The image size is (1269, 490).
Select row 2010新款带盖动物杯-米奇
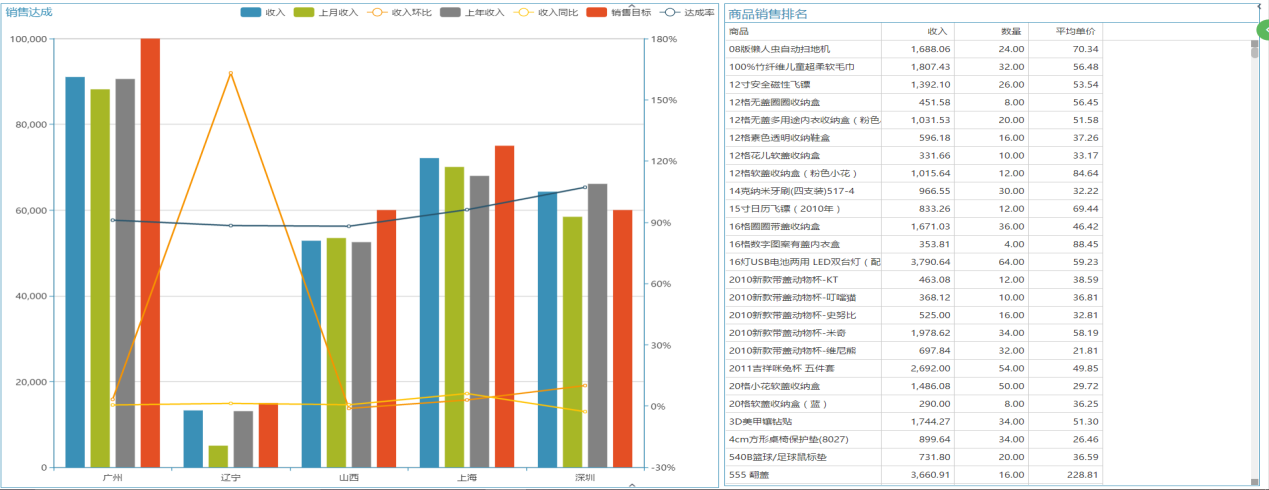pyautogui.click(x=914, y=333)
